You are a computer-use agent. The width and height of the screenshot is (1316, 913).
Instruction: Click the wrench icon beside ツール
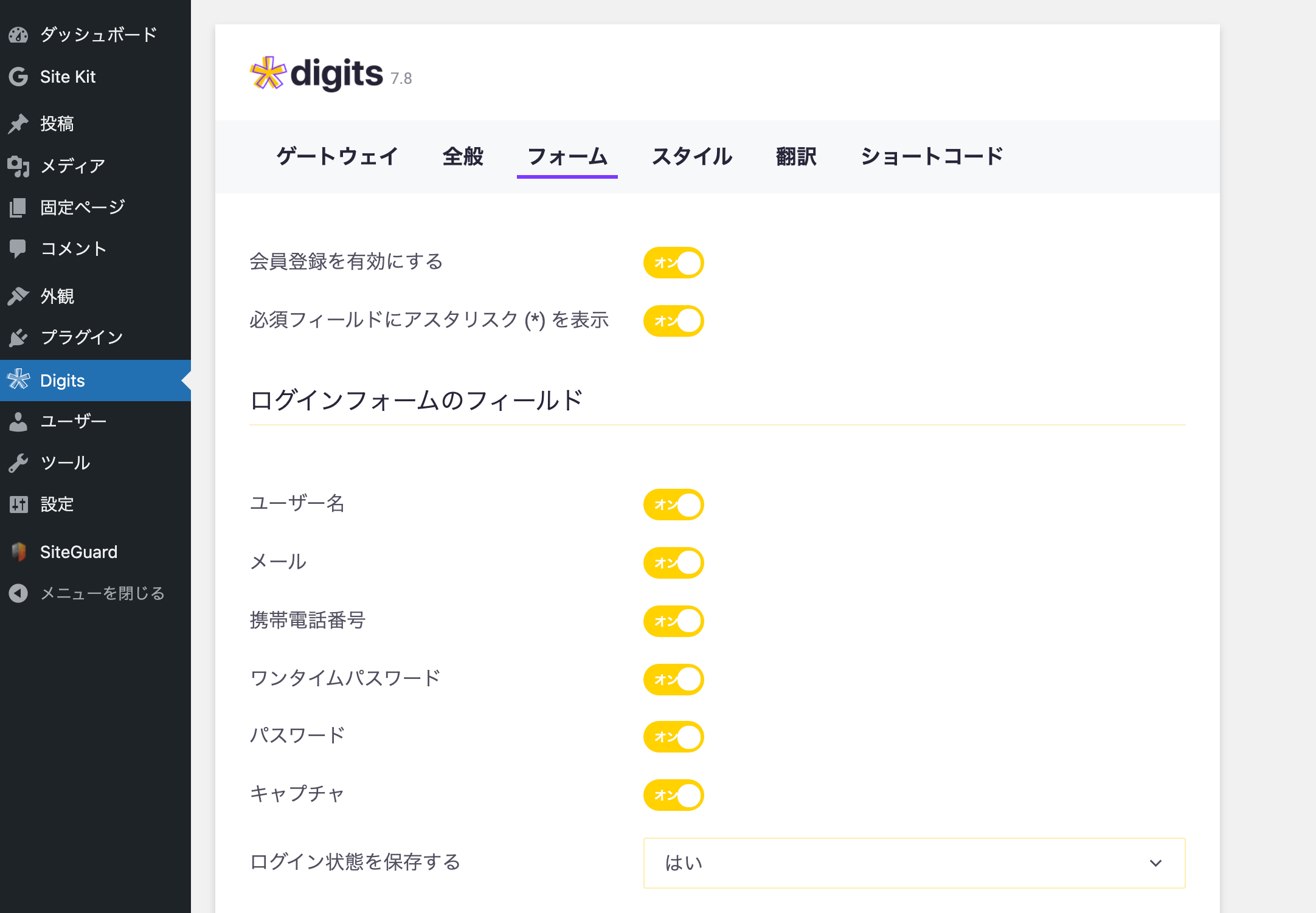point(18,463)
